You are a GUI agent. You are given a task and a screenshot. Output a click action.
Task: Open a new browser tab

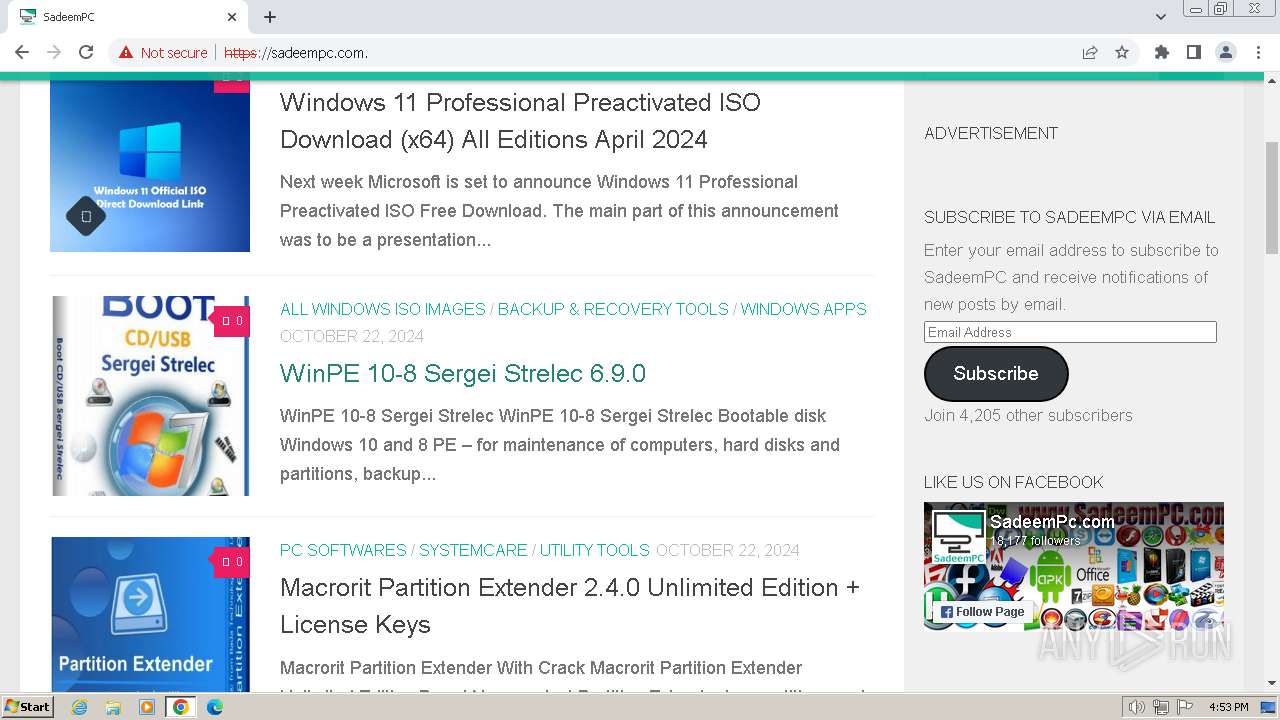click(x=270, y=17)
